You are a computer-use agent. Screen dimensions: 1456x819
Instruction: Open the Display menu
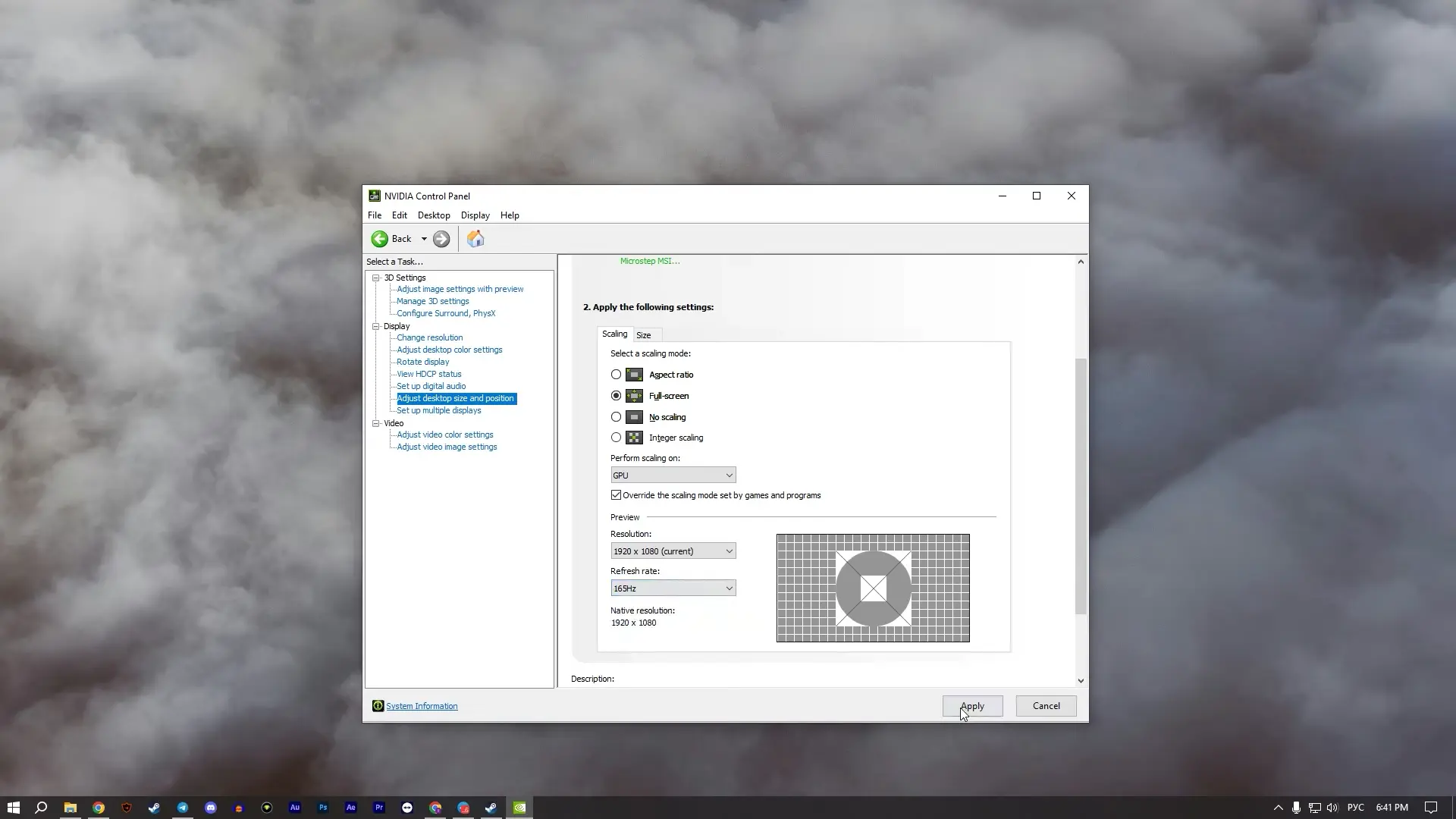click(x=475, y=215)
